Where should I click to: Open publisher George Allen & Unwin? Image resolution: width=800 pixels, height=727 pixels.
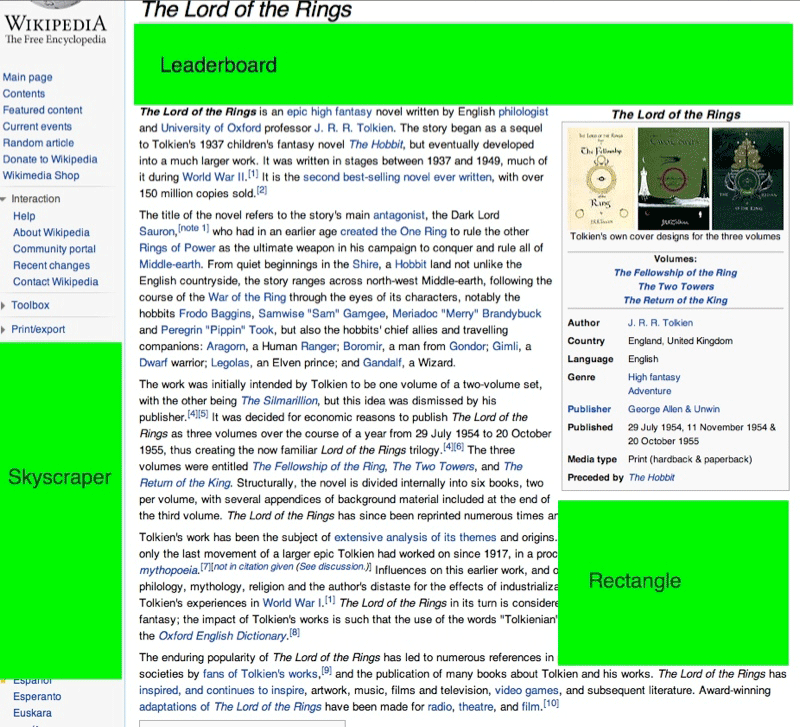click(x=674, y=409)
